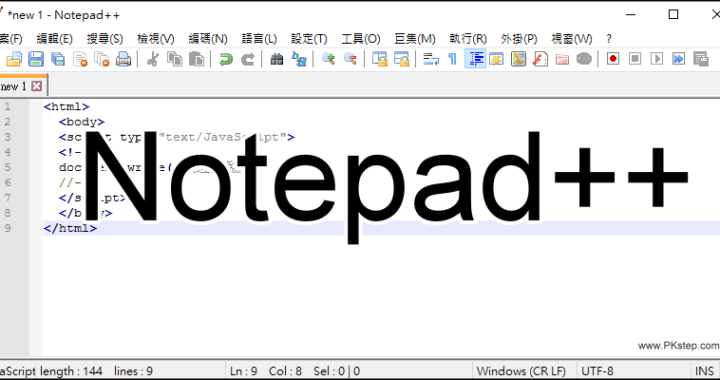Print the document with the printer icon
Viewport: 720px width, 380px height.
pyautogui.click(x=123, y=59)
